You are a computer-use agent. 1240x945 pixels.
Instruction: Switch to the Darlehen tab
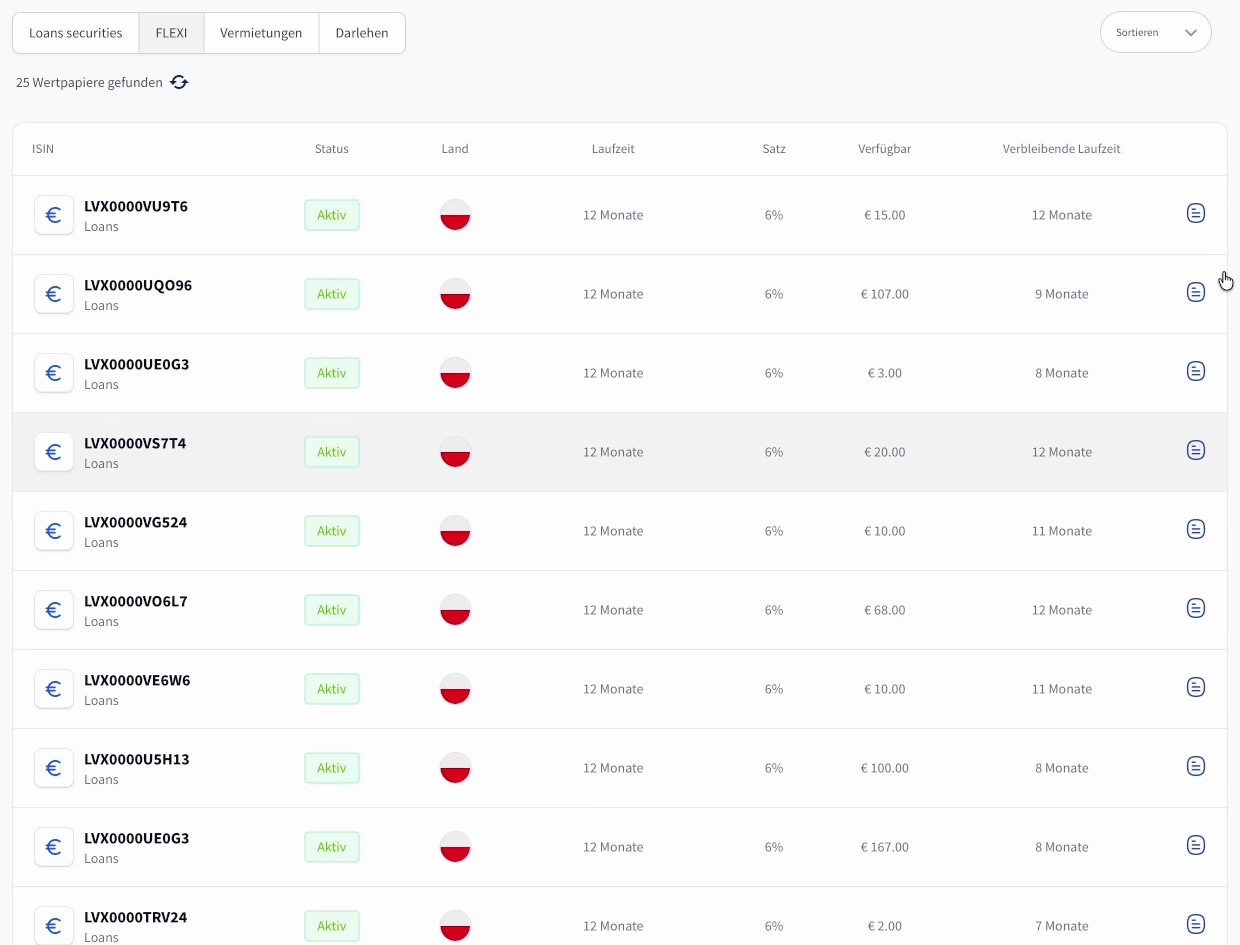click(362, 33)
